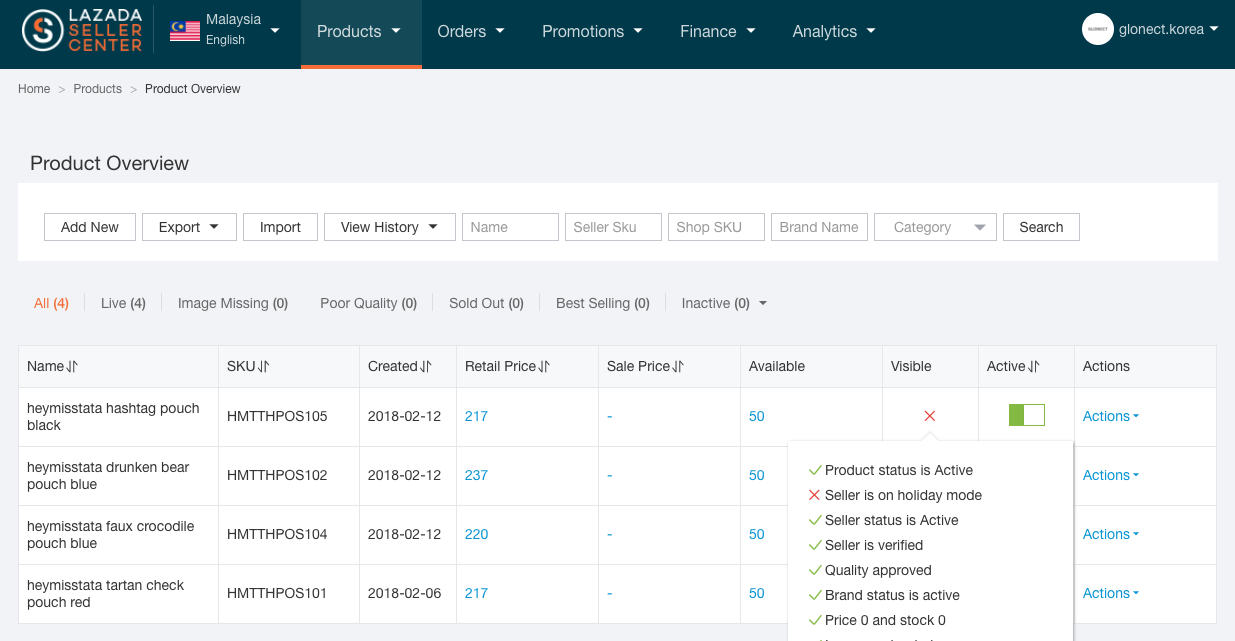Select the Poor Quality (0) tab

tap(368, 303)
